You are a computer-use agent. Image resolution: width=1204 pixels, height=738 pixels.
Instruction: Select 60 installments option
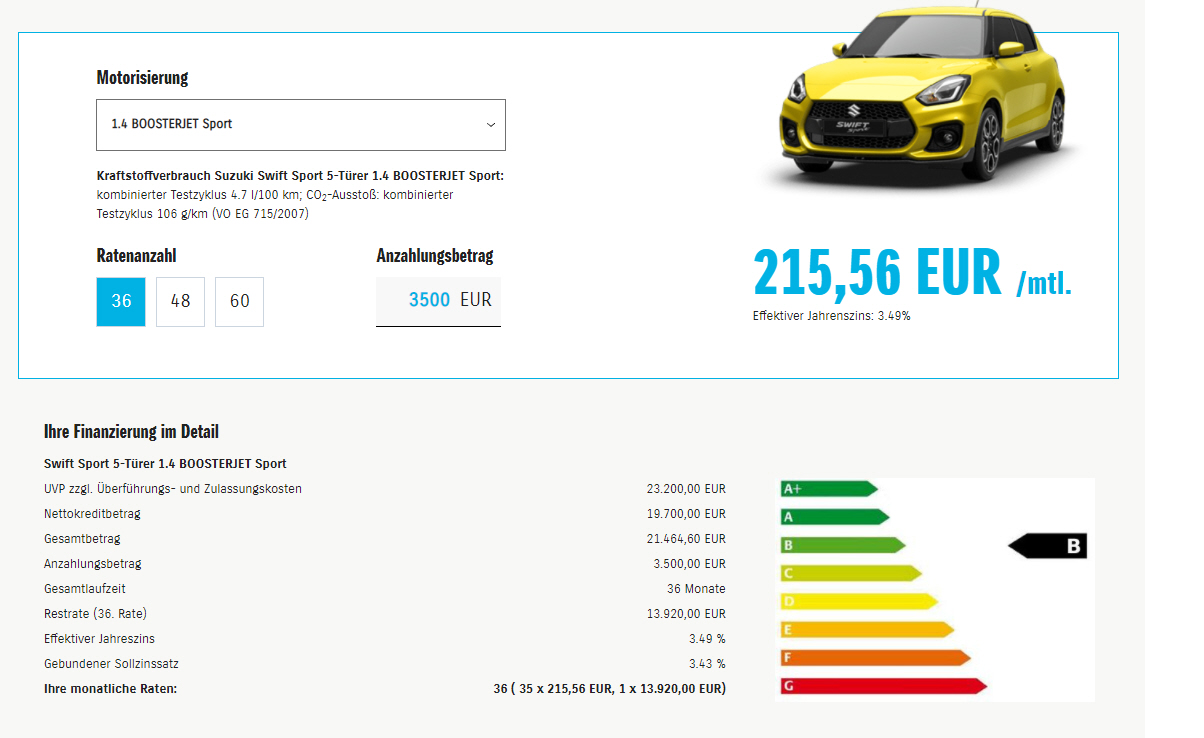click(x=240, y=301)
